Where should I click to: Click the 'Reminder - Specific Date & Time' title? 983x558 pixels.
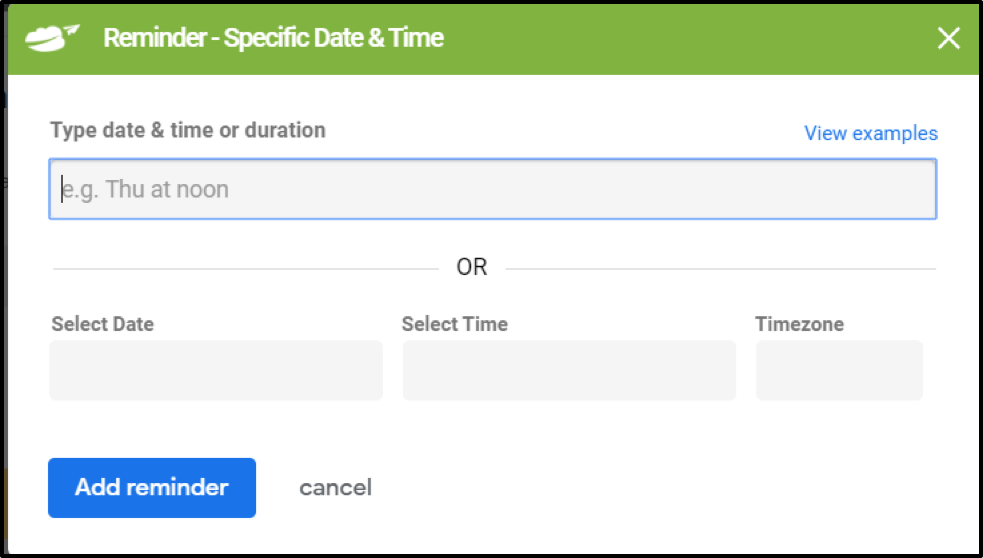[x=273, y=38]
